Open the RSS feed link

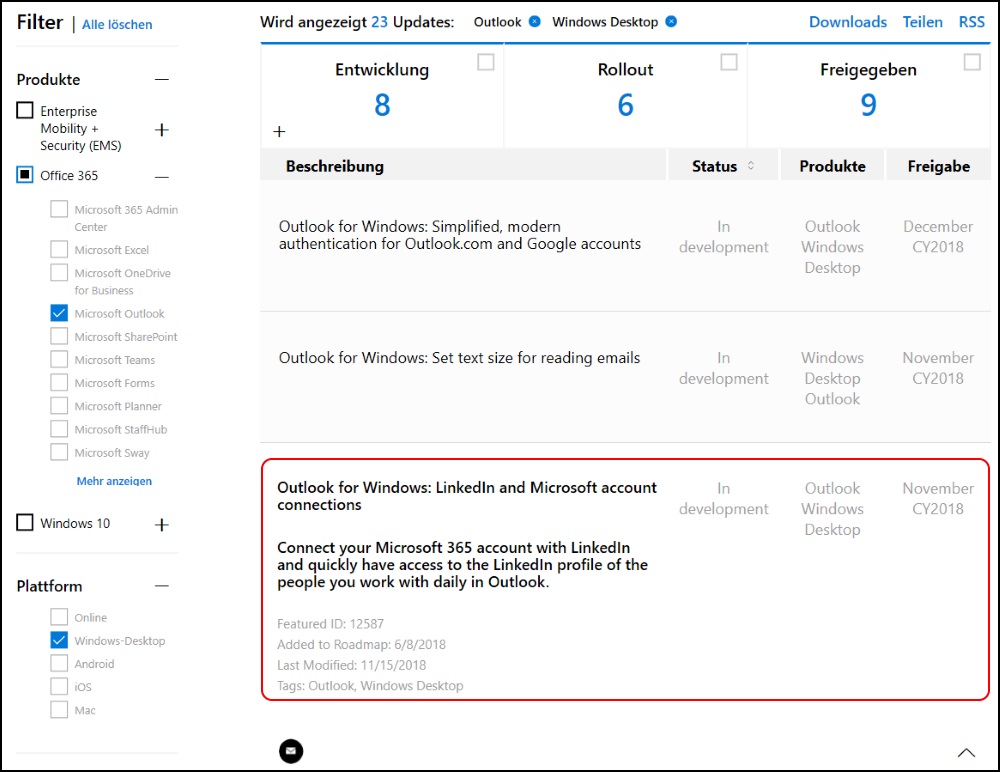point(971,22)
